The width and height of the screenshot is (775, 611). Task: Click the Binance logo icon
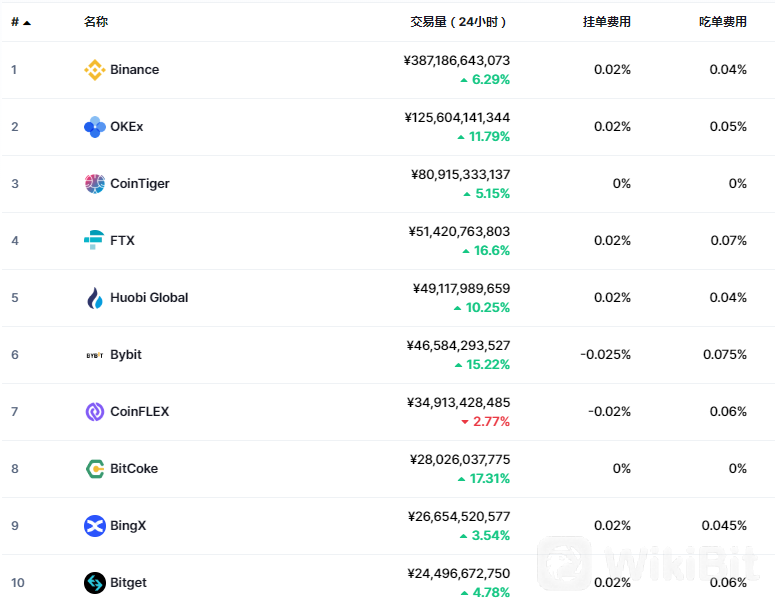[x=94, y=70]
